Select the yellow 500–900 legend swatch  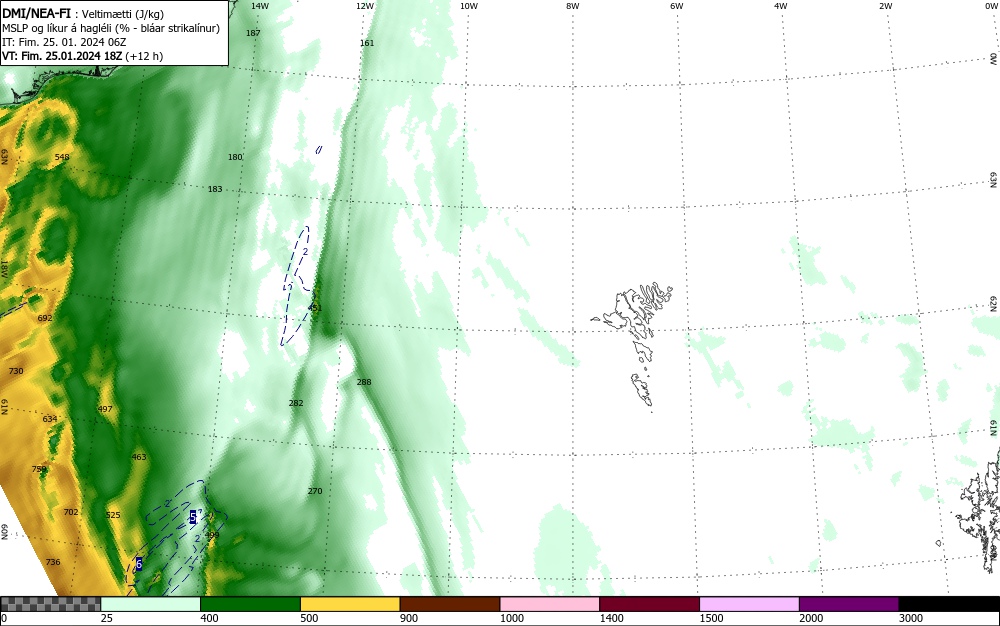tap(350, 604)
